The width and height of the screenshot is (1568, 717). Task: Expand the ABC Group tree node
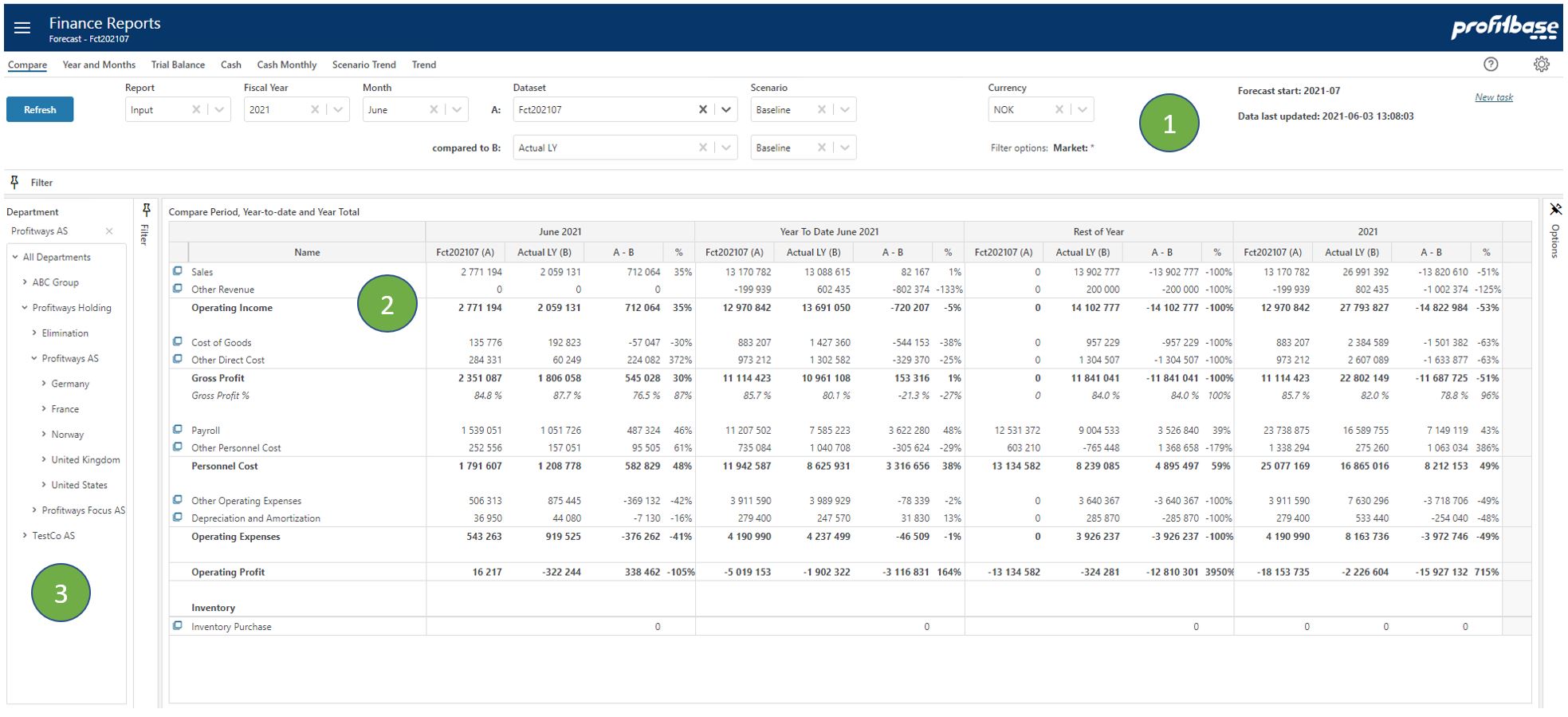[x=25, y=282]
